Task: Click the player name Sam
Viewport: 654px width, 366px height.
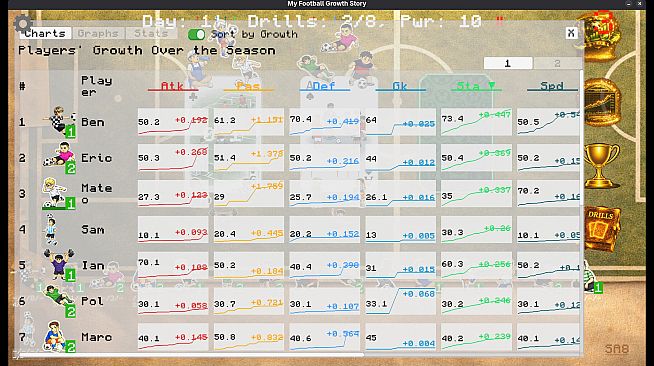Action: pos(93,230)
